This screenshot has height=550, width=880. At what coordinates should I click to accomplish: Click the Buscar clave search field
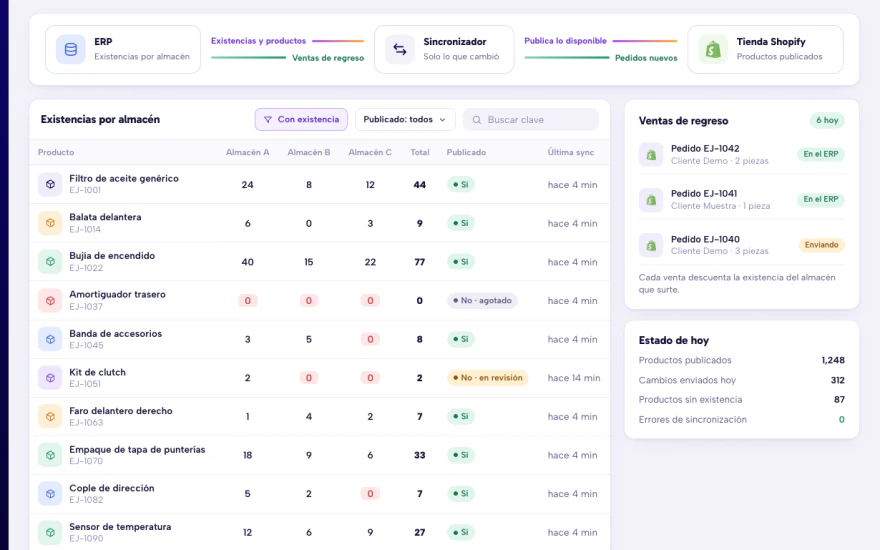click(531, 120)
